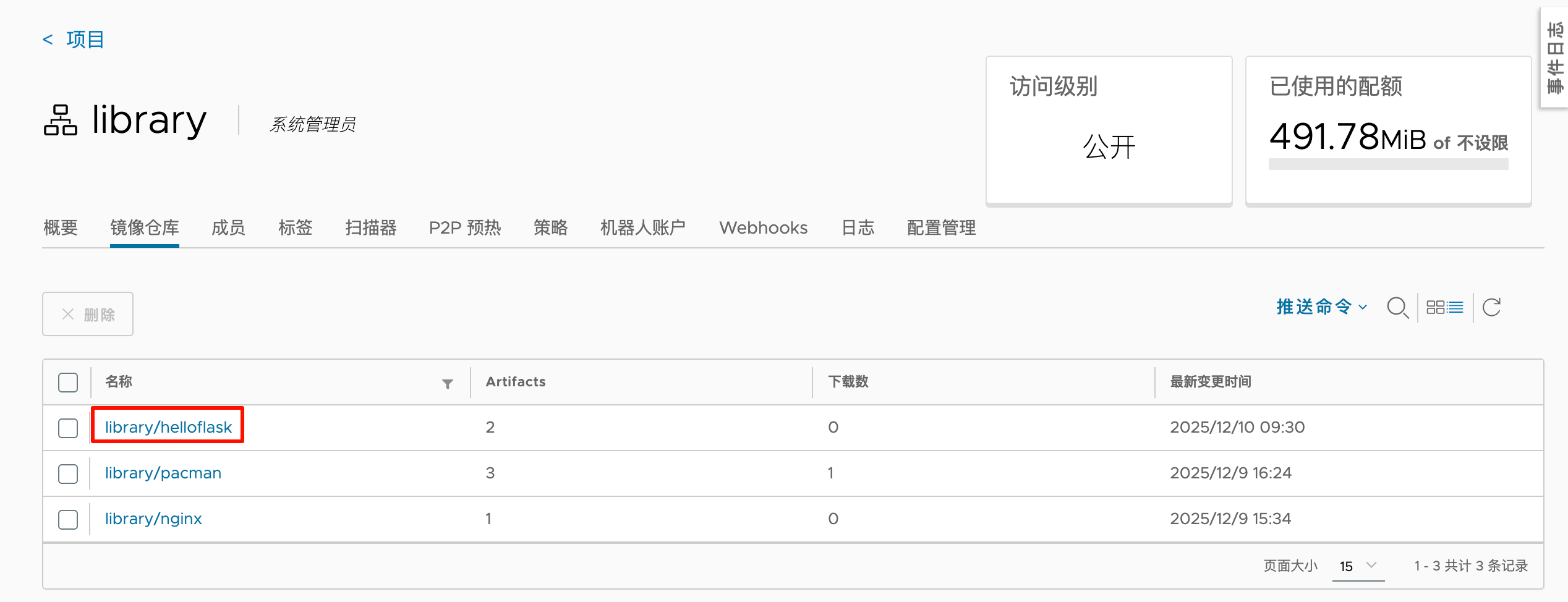Viewport: 1568px width, 602px height.
Task: Switch repositories to card view
Action: 1437,307
